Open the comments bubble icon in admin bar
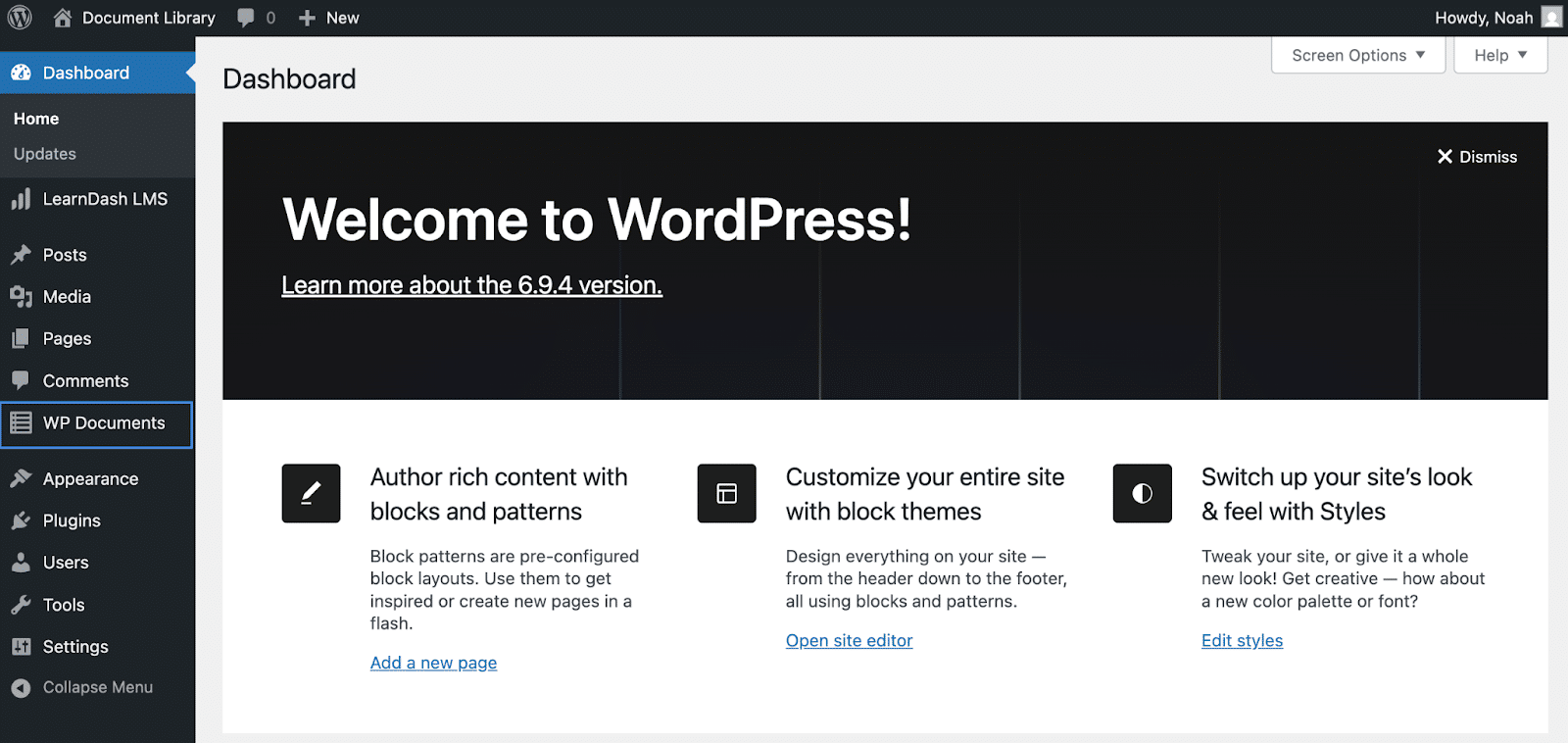Viewport: 1568px width, 743px height. 246,18
